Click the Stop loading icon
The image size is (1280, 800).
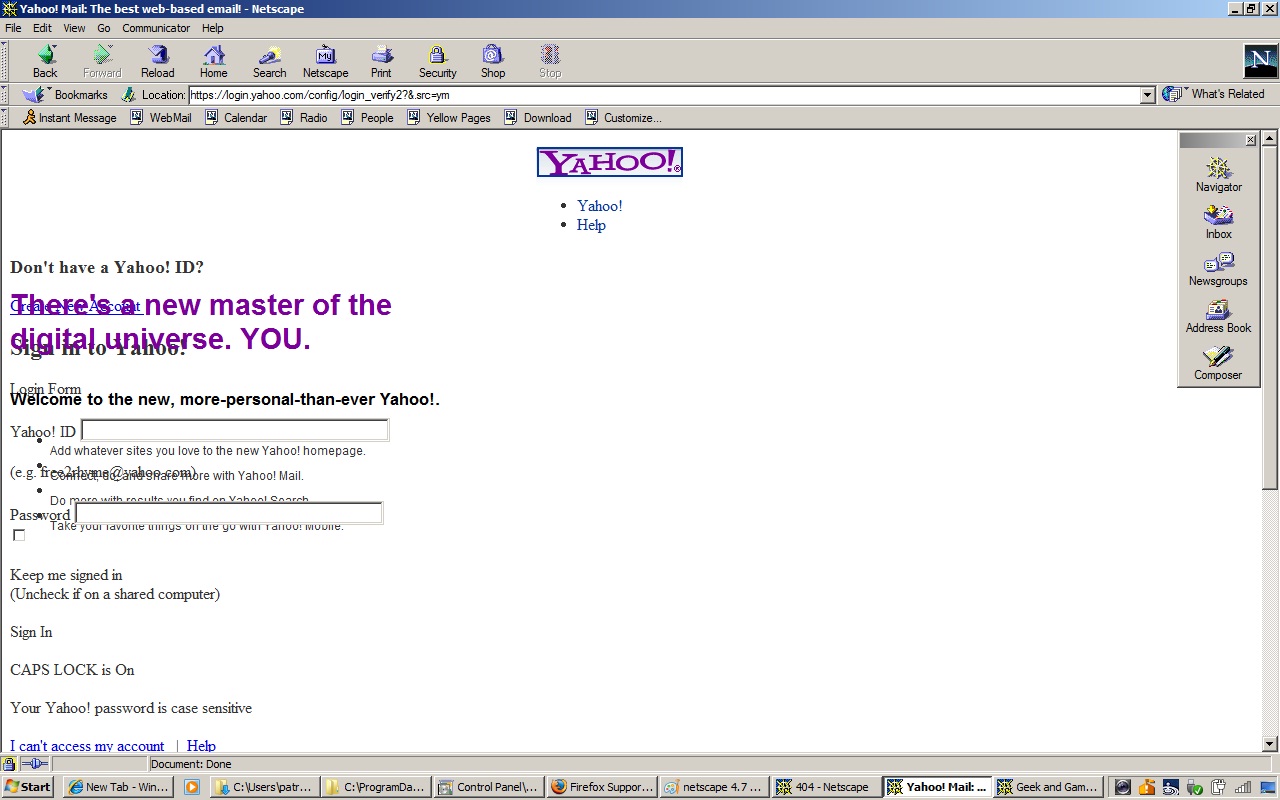[550, 61]
